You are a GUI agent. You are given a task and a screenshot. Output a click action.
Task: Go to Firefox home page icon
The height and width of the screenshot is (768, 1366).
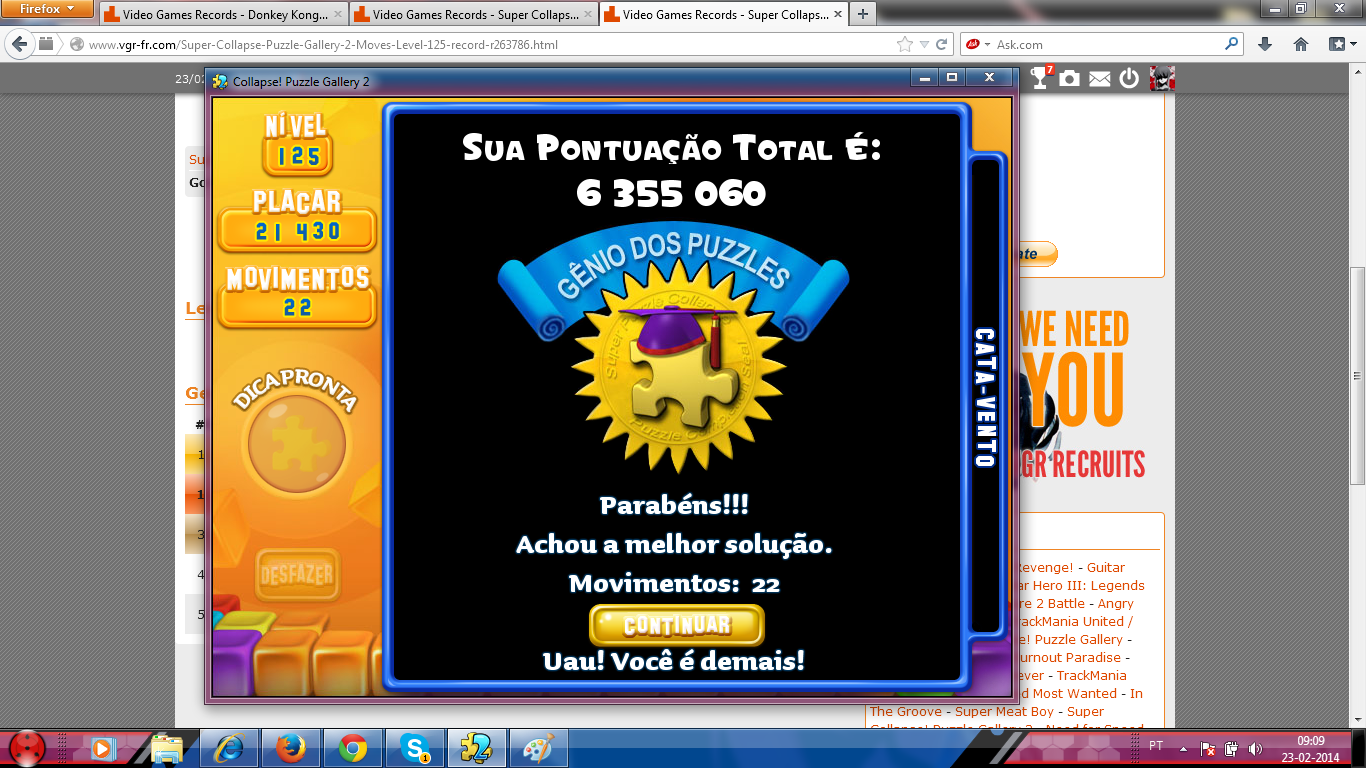coord(1301,44)
